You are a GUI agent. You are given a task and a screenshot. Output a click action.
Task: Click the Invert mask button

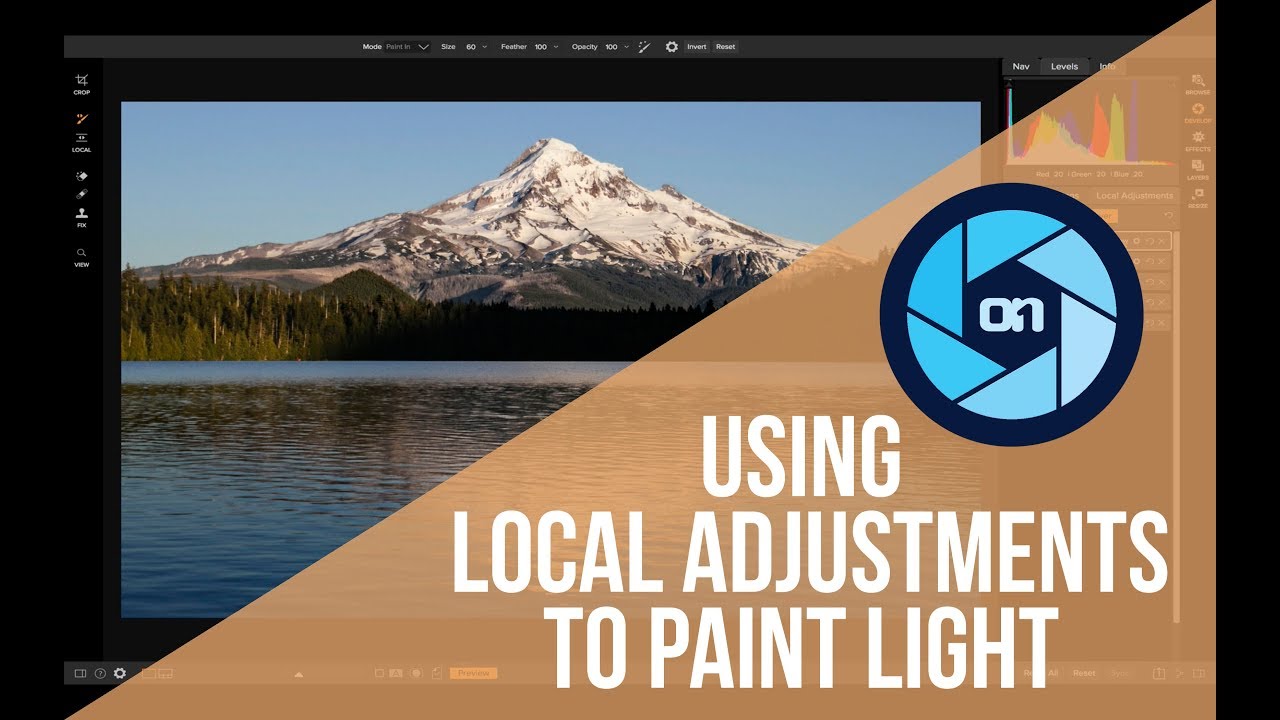pyautogui.click(x=697, y=47)
